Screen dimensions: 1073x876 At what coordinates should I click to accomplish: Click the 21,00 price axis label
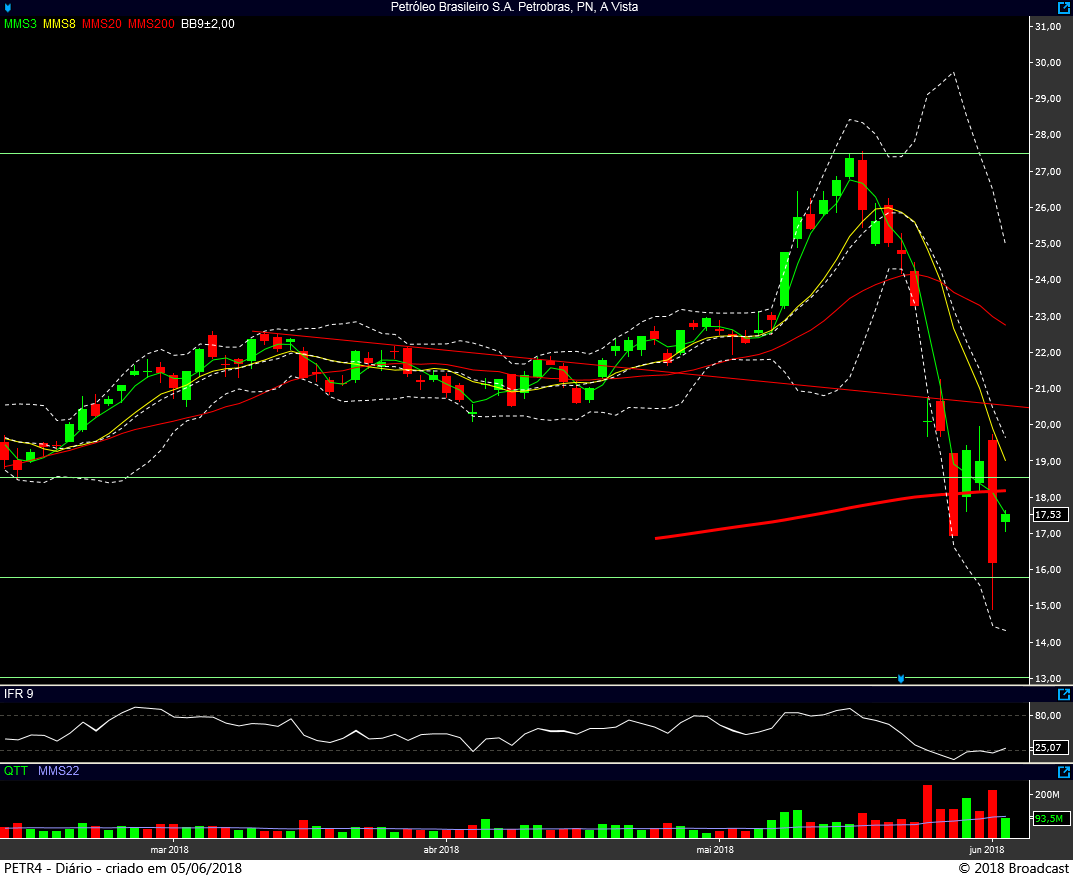click(1048, 389)
